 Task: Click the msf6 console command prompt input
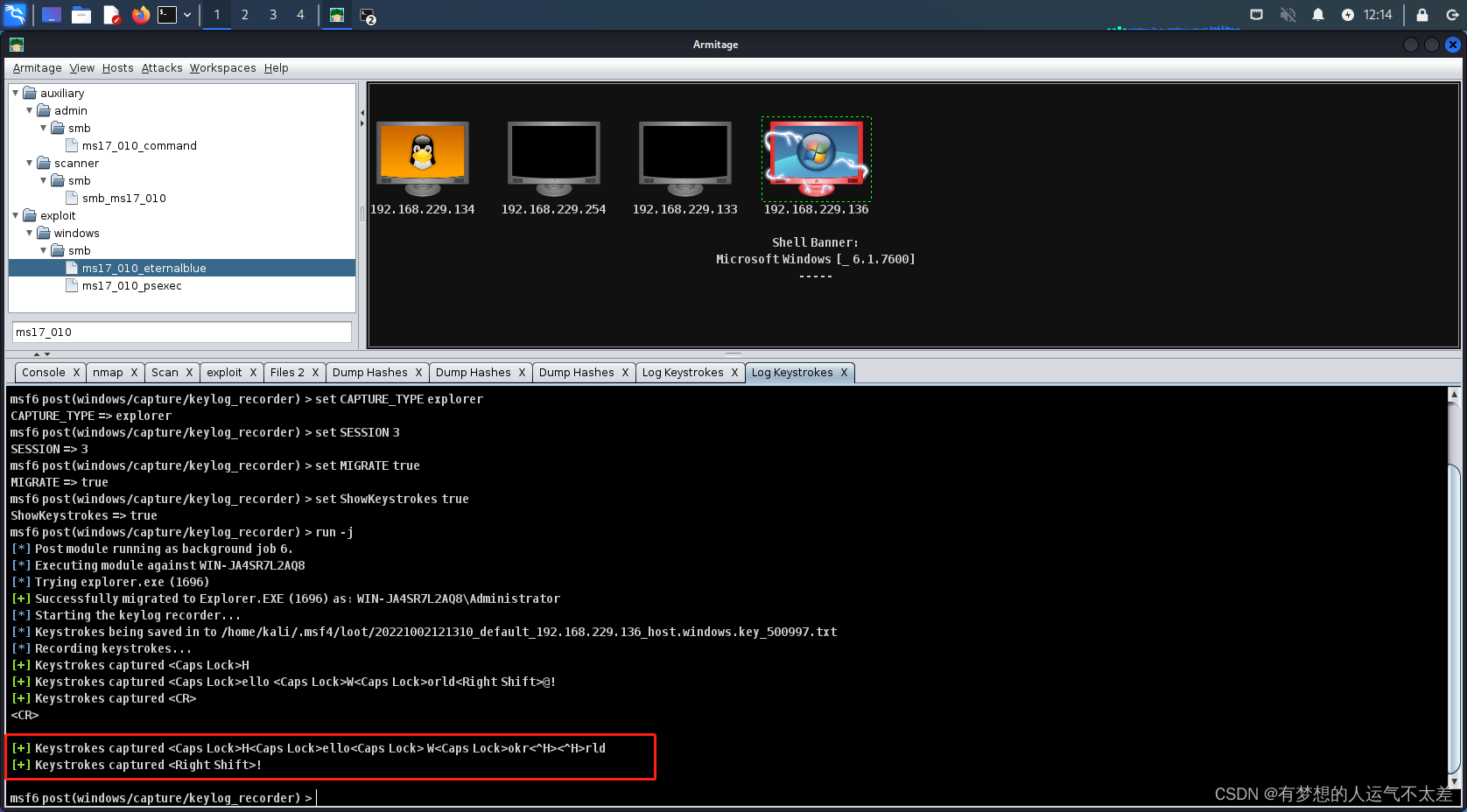pyautogui.click(x=726, y=798)
